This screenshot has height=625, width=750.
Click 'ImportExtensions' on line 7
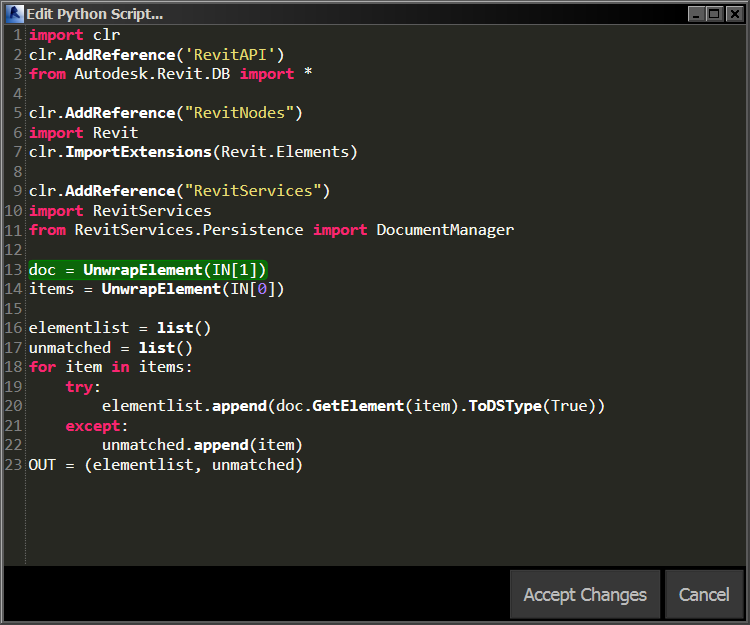click(x=138, y=152)
